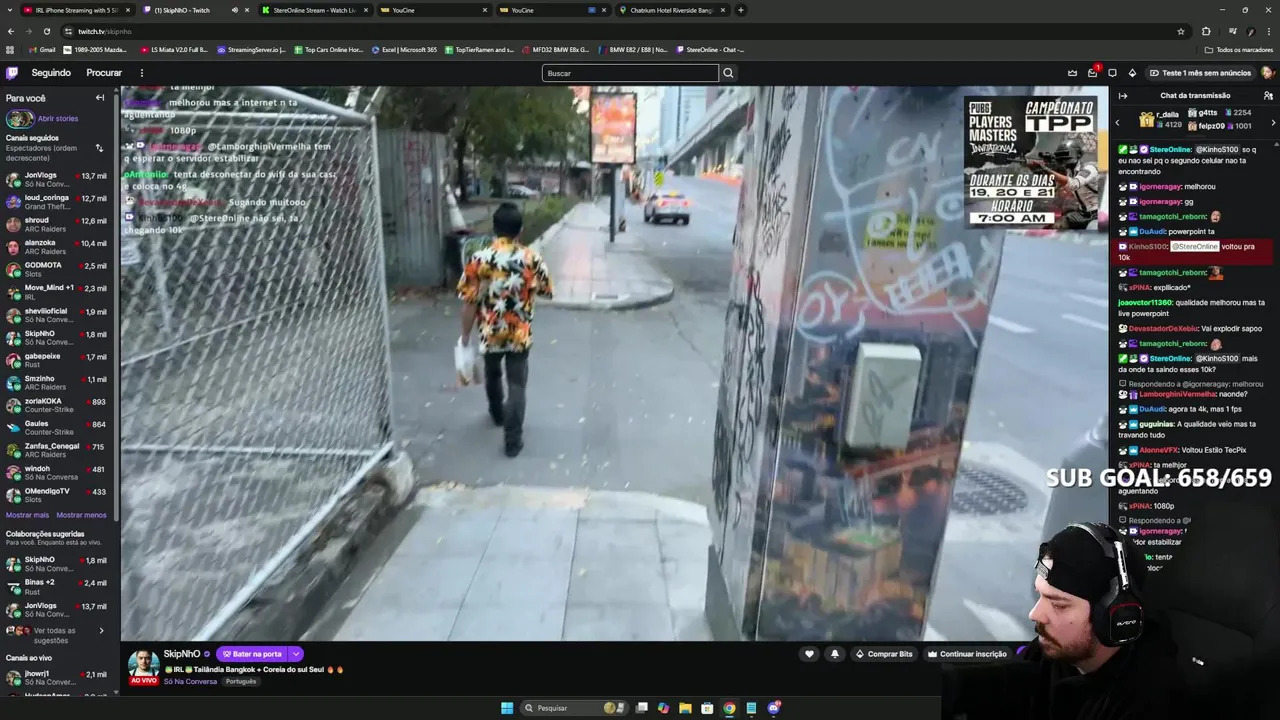This screenshot has width=1280, height=720.
Task: Open GODMOTA channel
Action: [x=57, y=269]
